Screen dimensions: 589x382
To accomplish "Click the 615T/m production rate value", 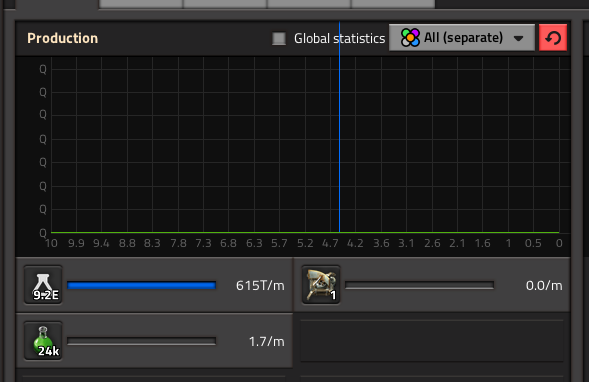I will click(260, 285).
